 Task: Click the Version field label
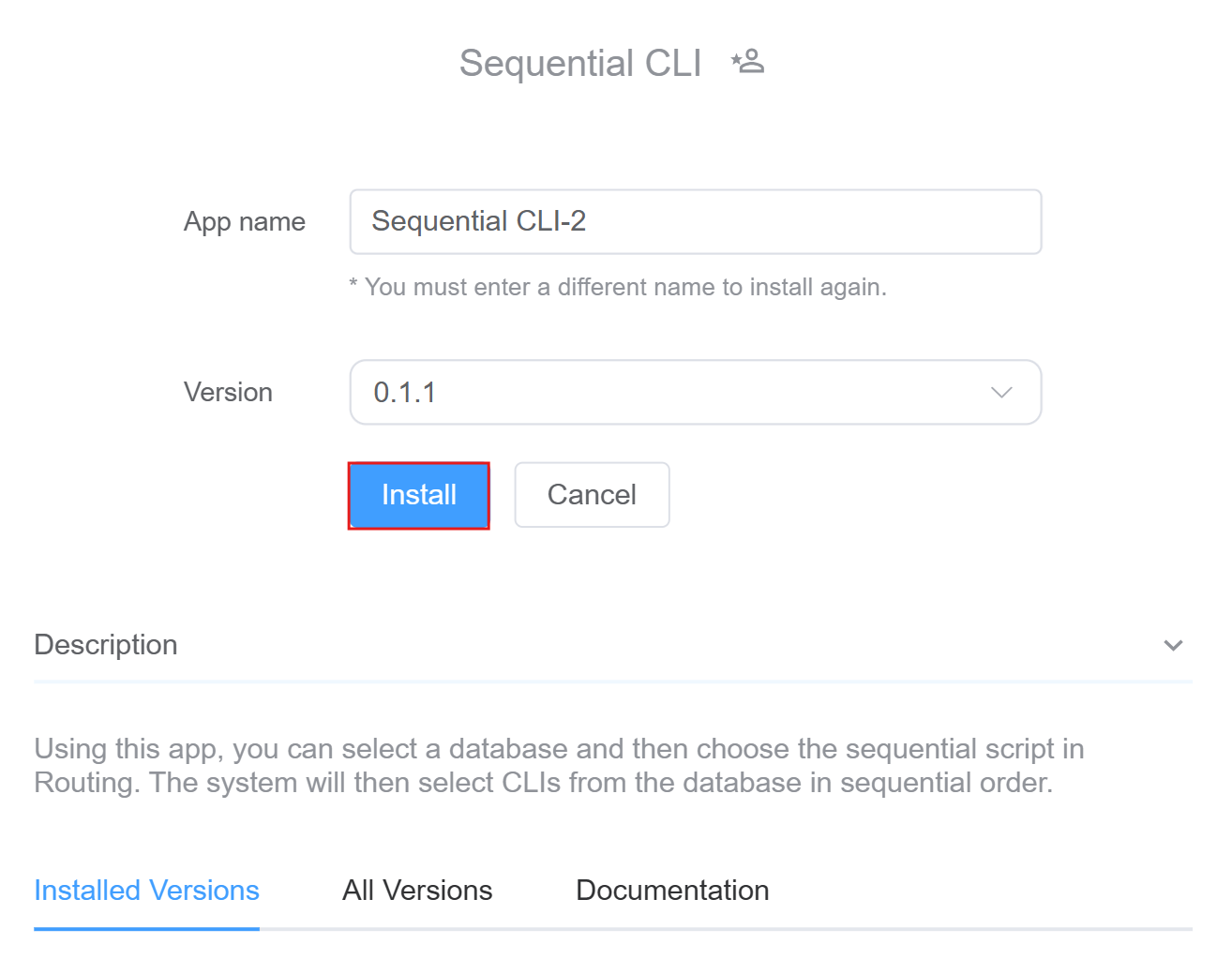coord(228,393)
